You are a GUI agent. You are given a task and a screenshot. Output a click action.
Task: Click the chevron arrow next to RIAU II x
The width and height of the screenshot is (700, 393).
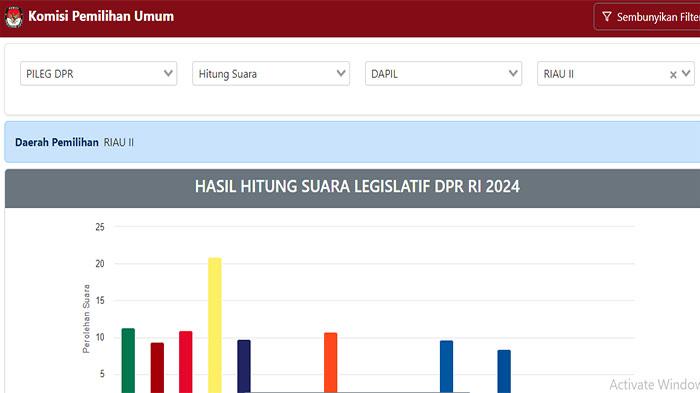(686, 73)
